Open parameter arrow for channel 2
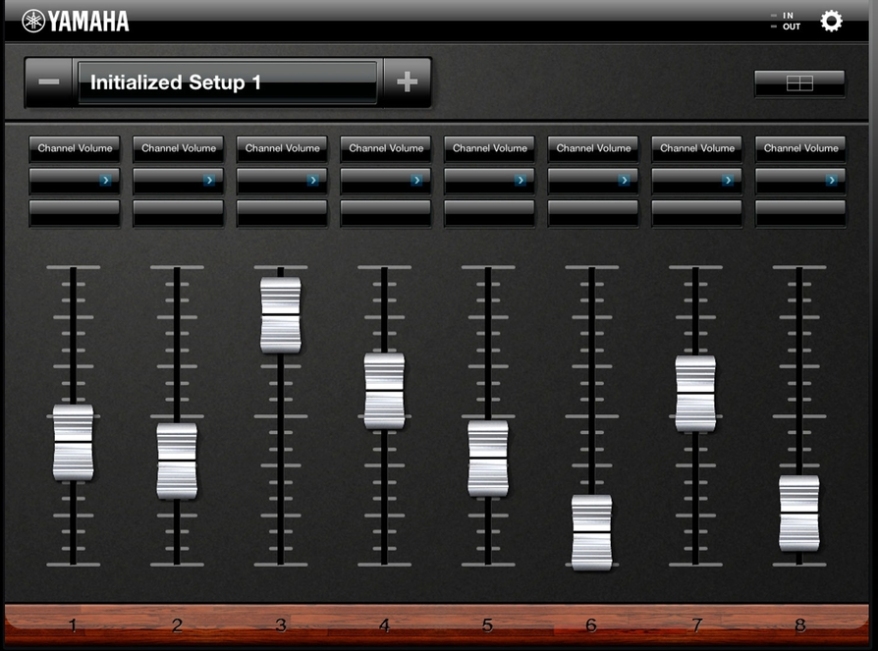This screenshot has height=651, width=878. point(209,180)
